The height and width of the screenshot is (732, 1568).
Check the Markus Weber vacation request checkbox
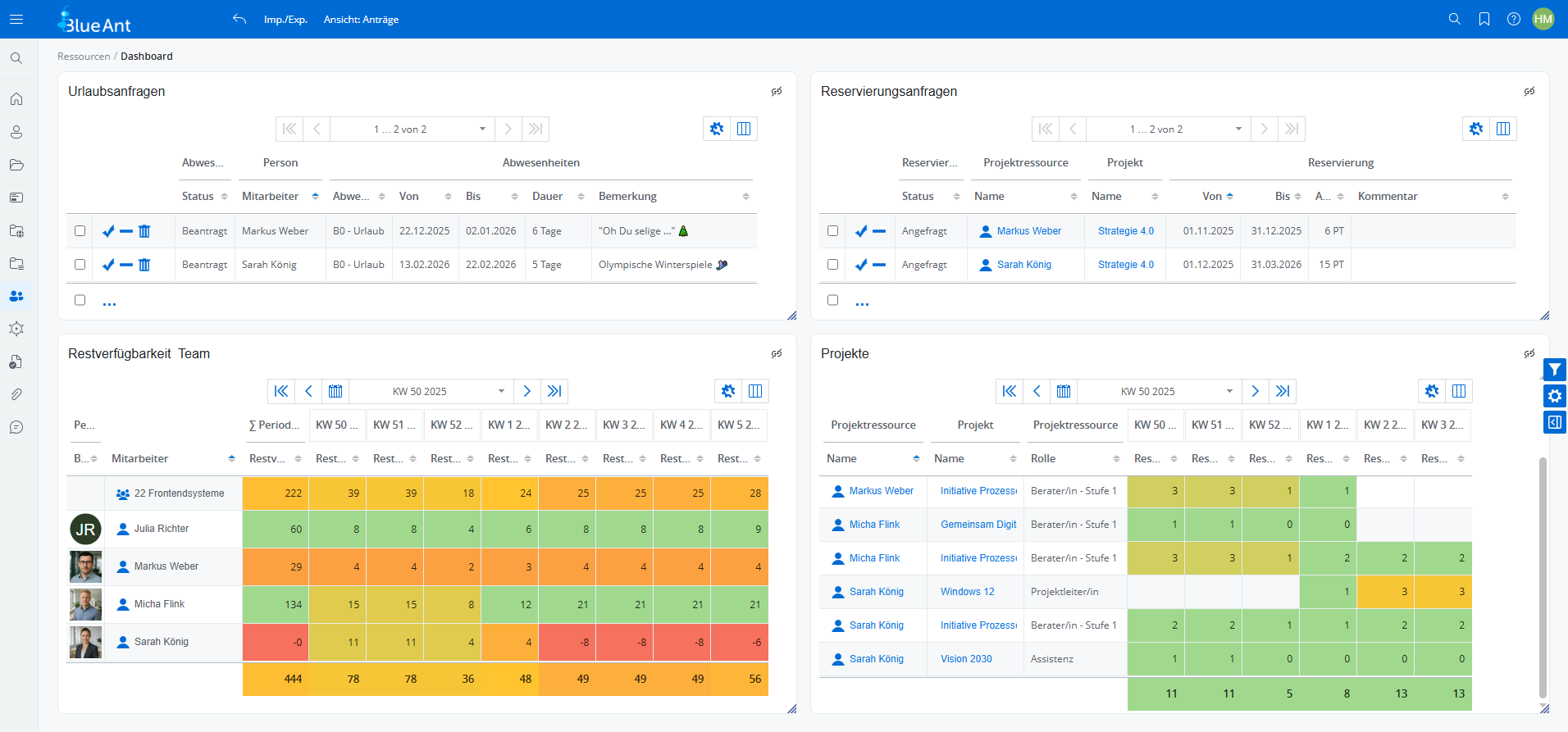tap(80, 231)
